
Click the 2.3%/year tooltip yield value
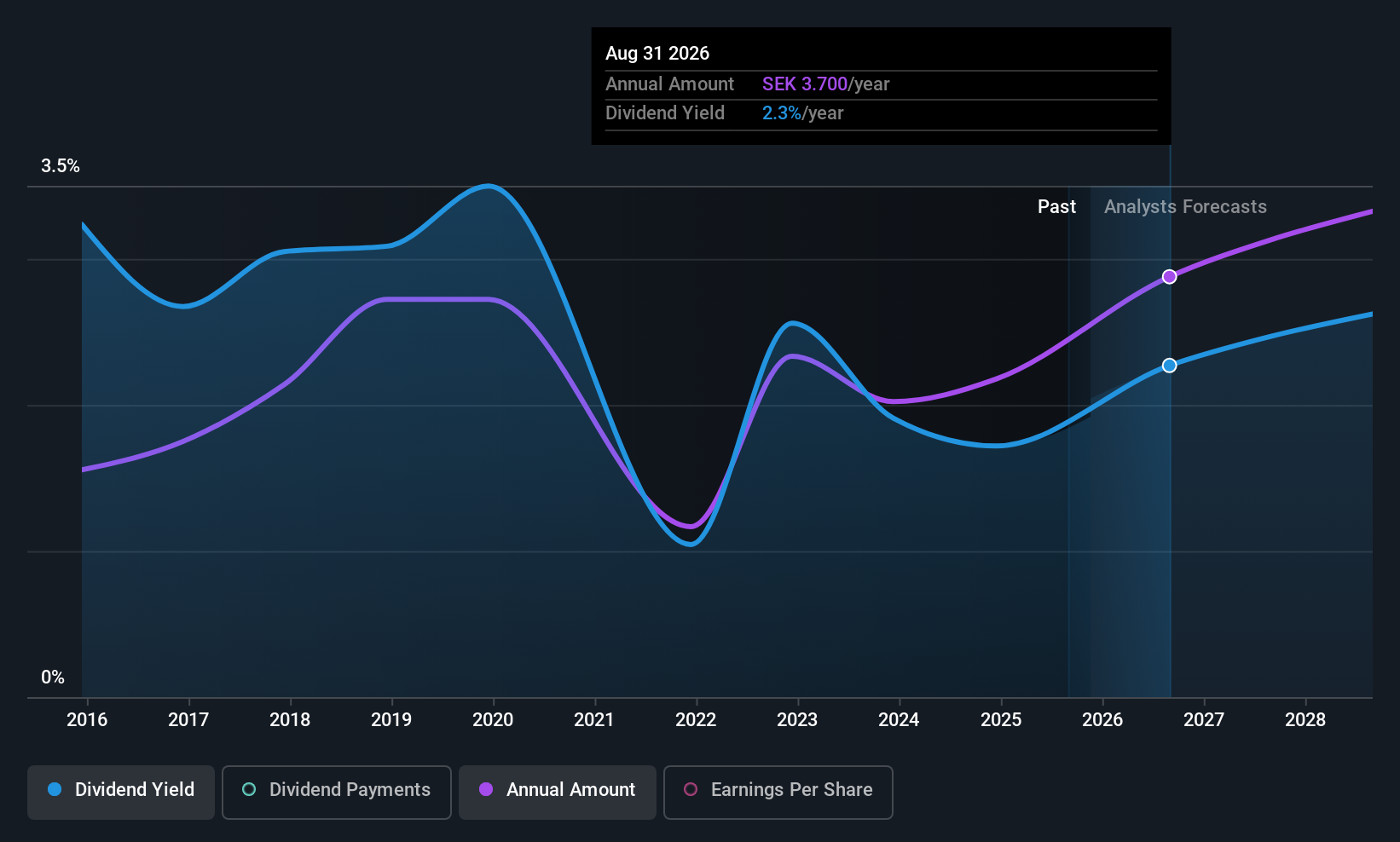[802, 113]
